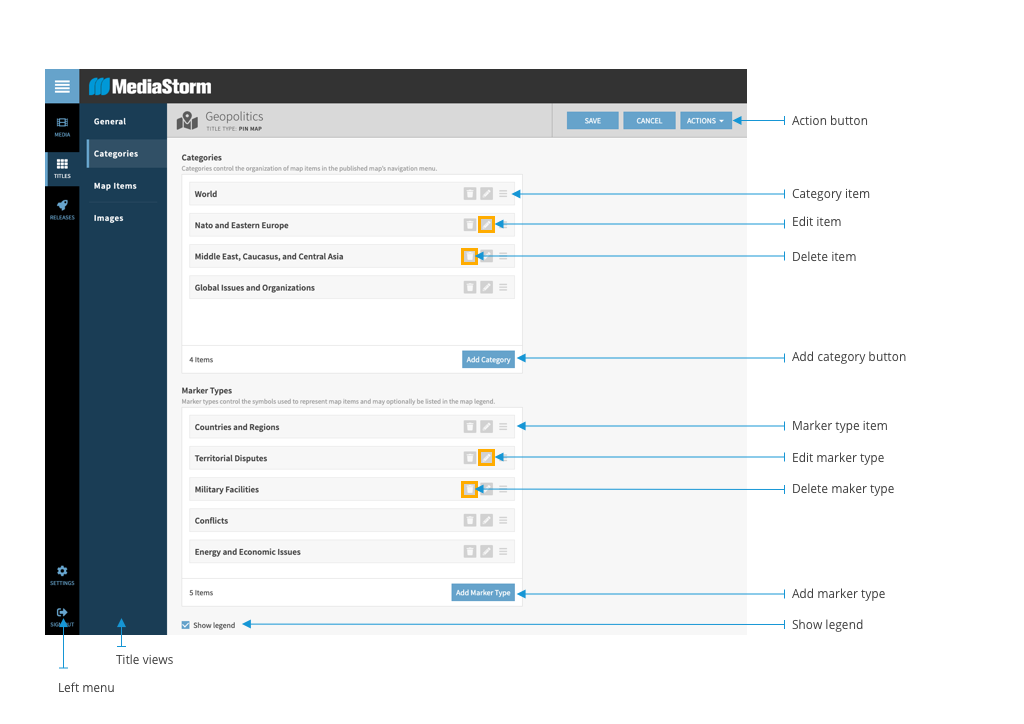Screen dimensions: 1024x724
Task: Click drag handle for Global Issues and Organizations
Action: click(503, 288)
